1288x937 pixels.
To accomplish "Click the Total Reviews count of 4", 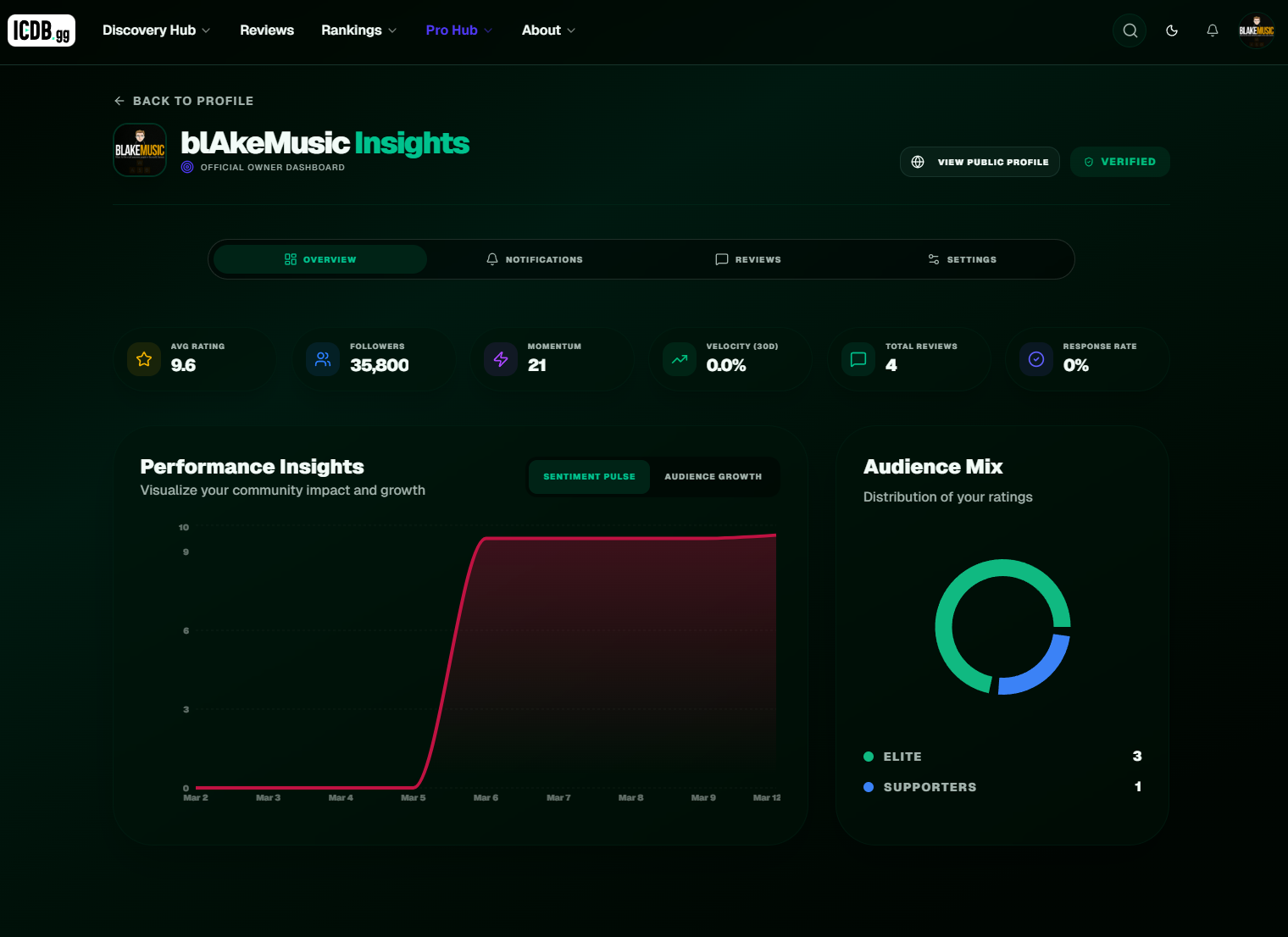I will point(891,365).
